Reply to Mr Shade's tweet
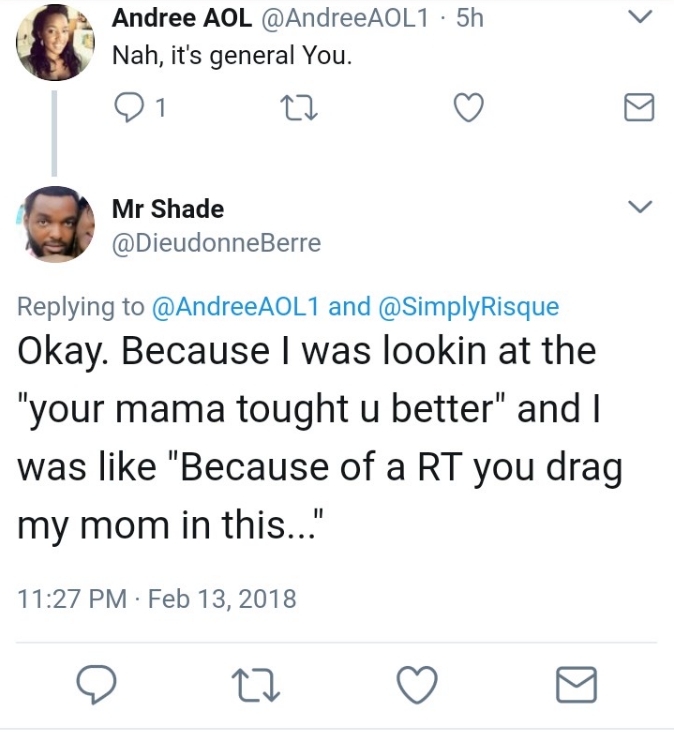Screen dimensions: 674x754 [x=97, y=685]
